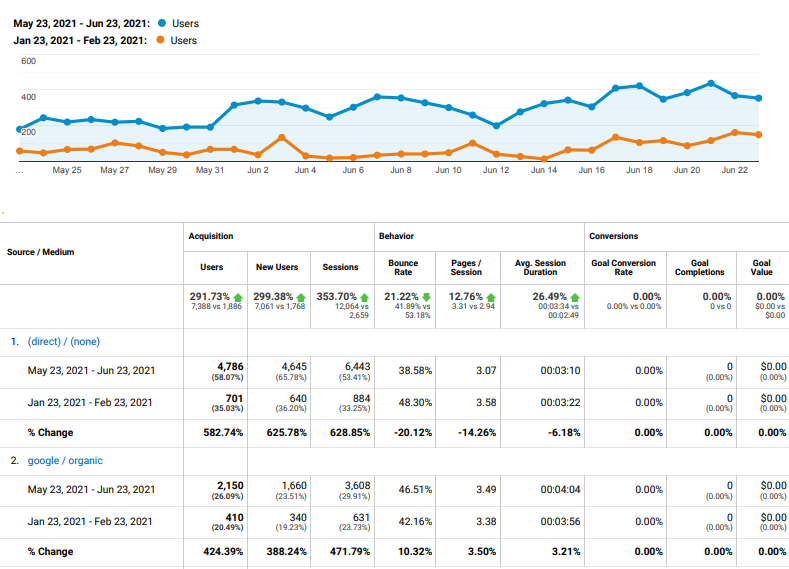Sort by the Sessions column header
The image size is (789, 569).
coord(340,267)
